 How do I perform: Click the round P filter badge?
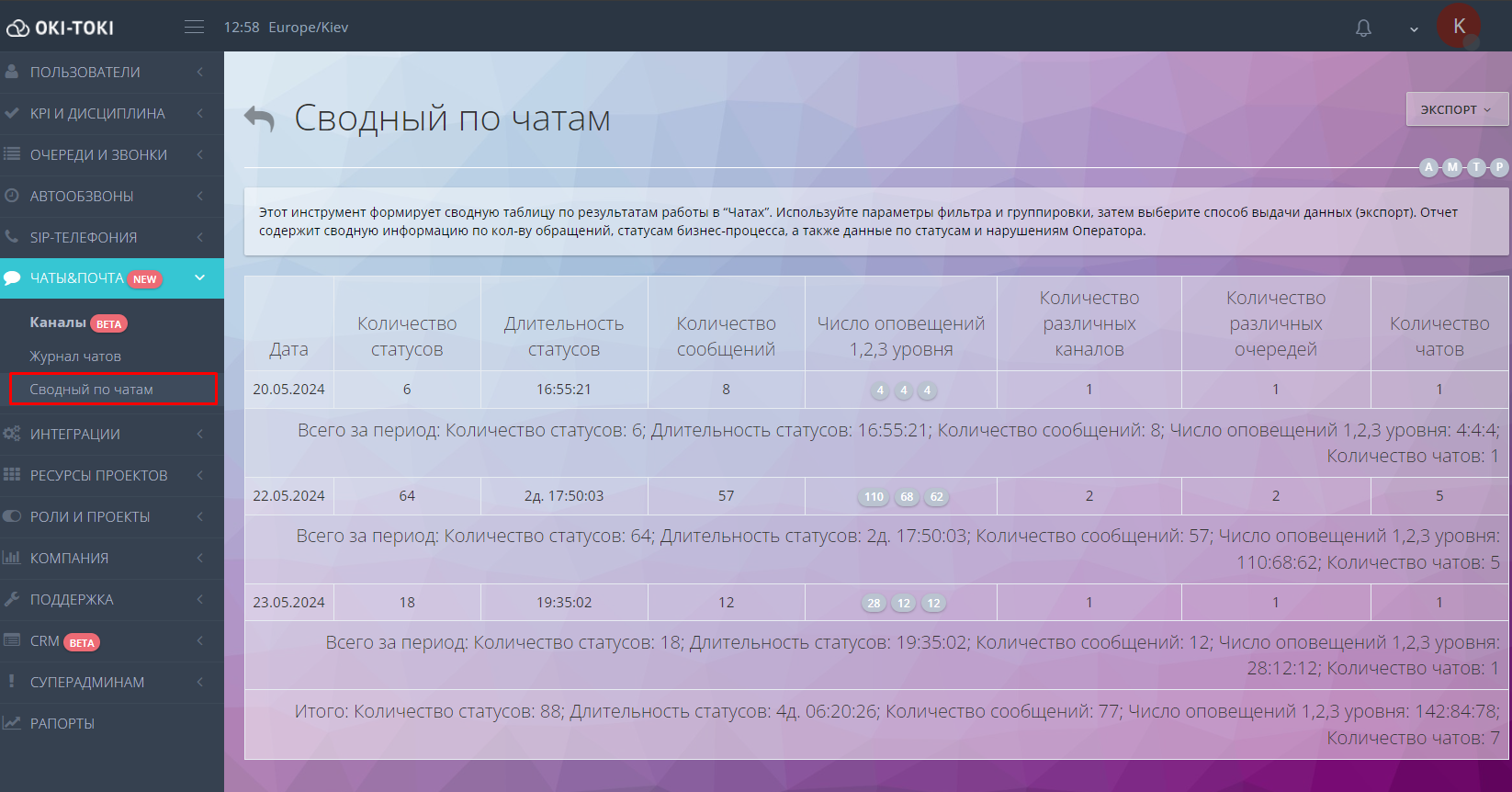point(1499,167)
